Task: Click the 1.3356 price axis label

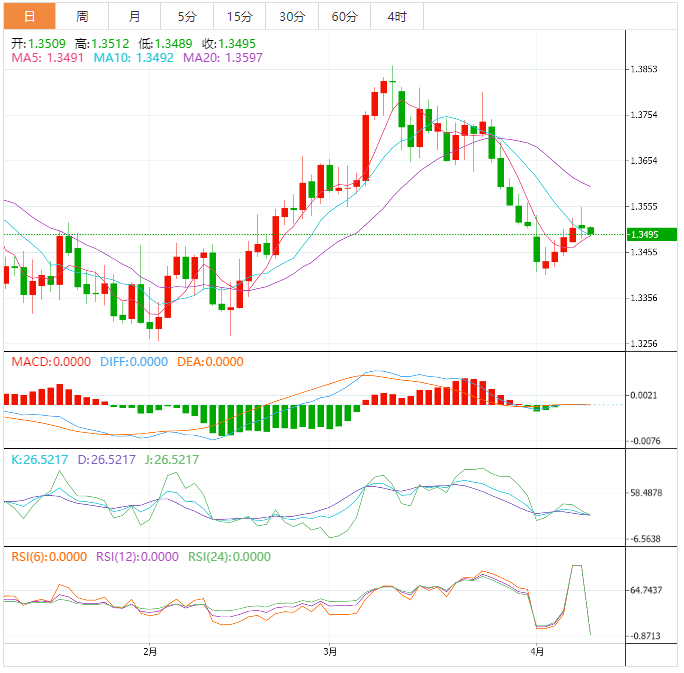Action: point(644,298)
